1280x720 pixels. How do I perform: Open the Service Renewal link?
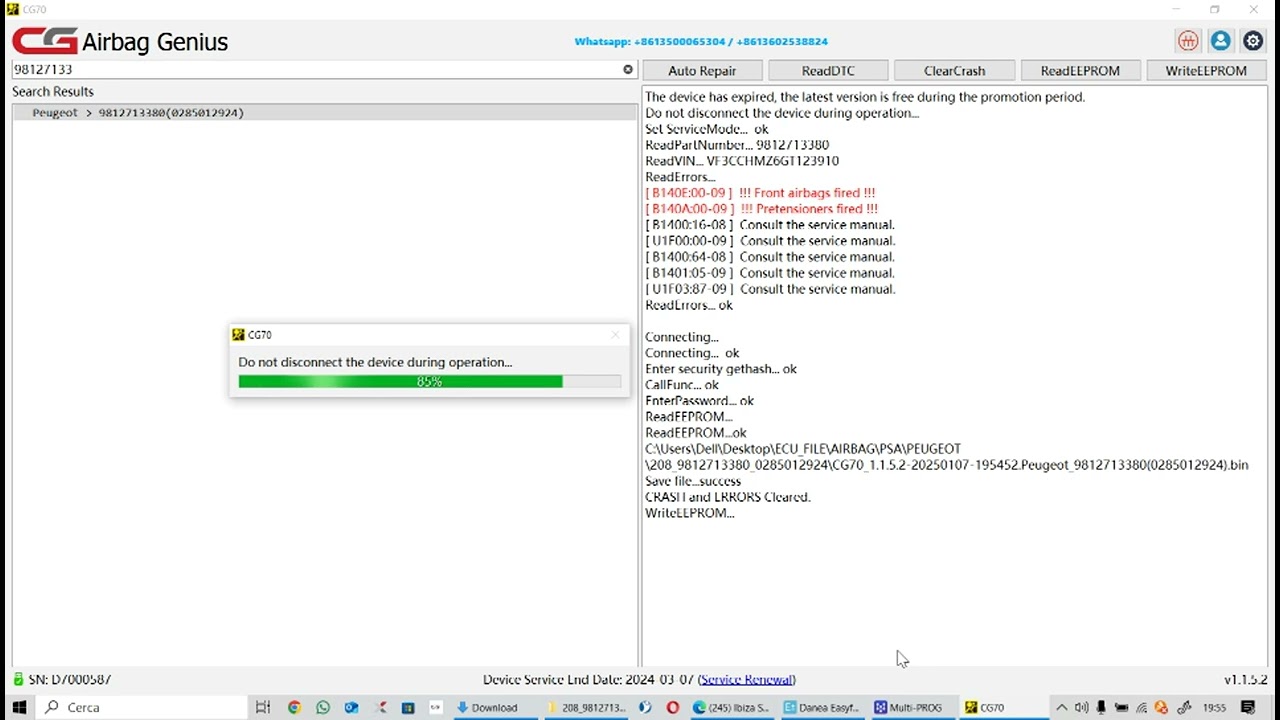click(x=747, y=680)
